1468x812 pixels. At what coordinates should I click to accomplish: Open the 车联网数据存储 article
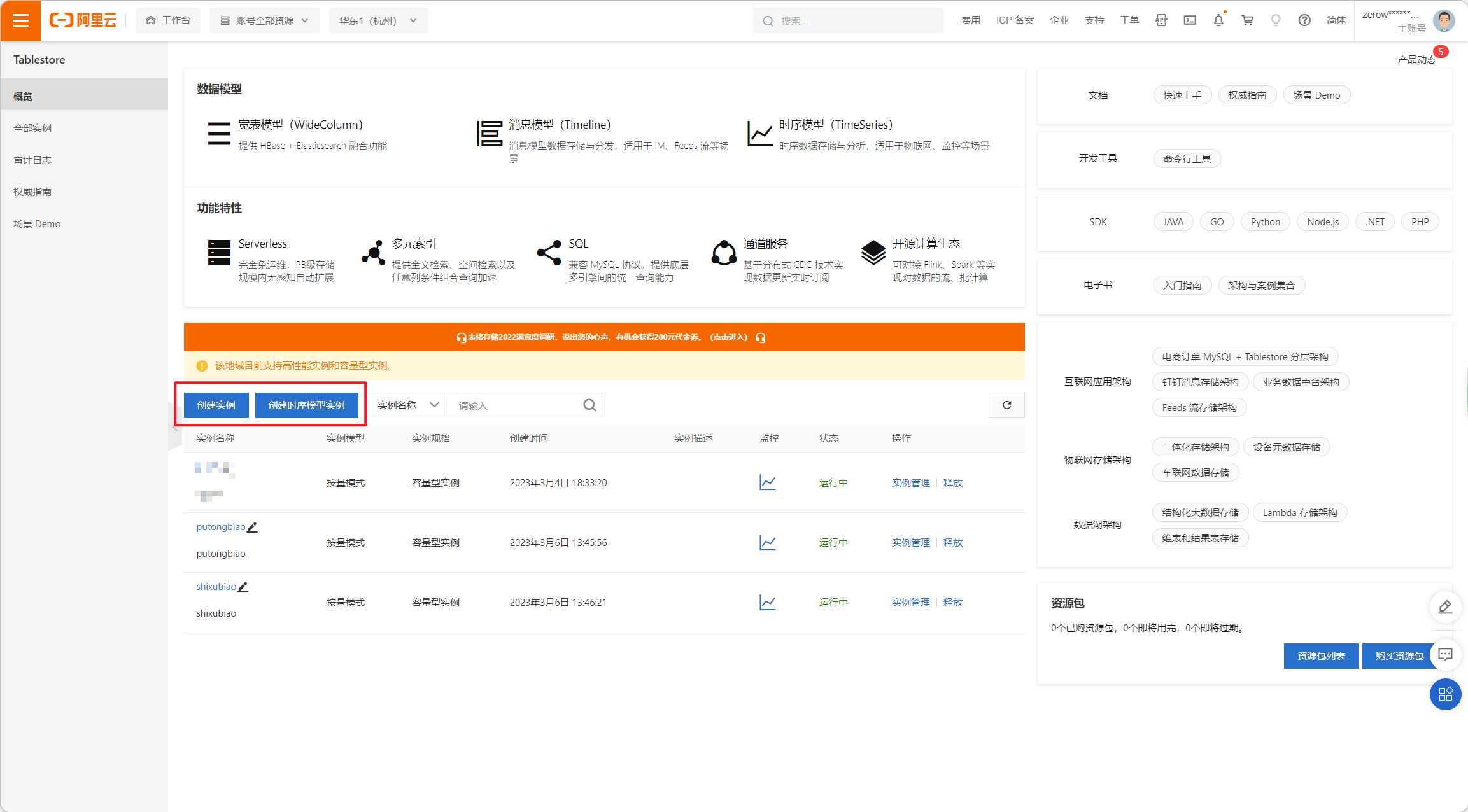coord(1196,473)
